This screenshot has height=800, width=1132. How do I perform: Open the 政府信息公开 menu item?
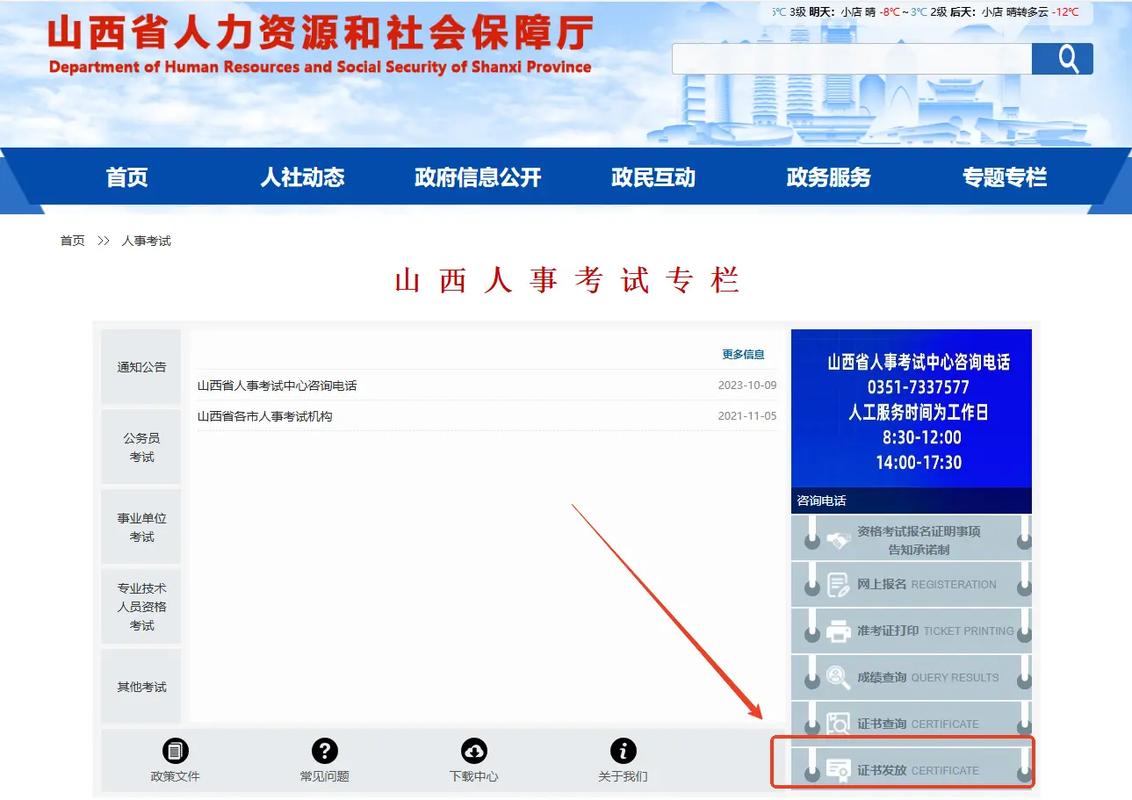pos(477,179)
